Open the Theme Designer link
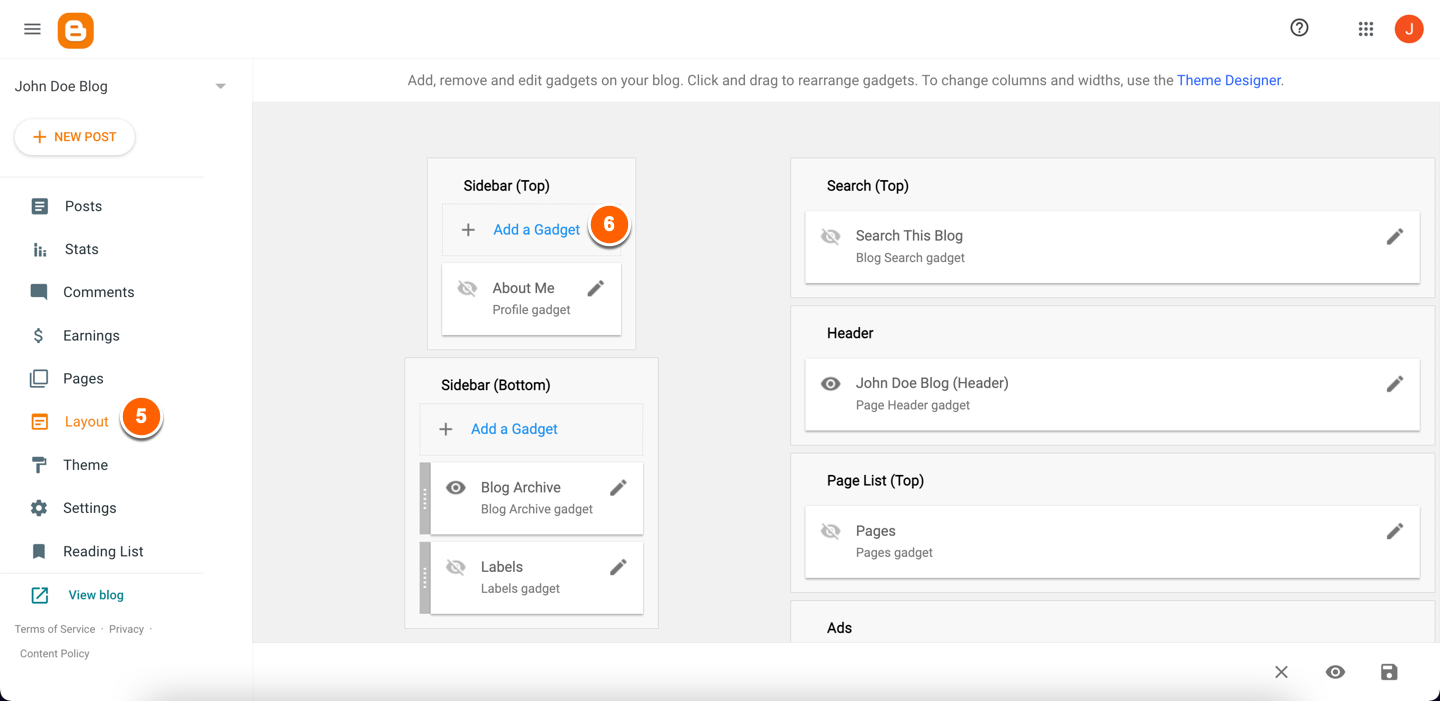The width and height of the screenshot is (1440, 701). [1228, 80]
